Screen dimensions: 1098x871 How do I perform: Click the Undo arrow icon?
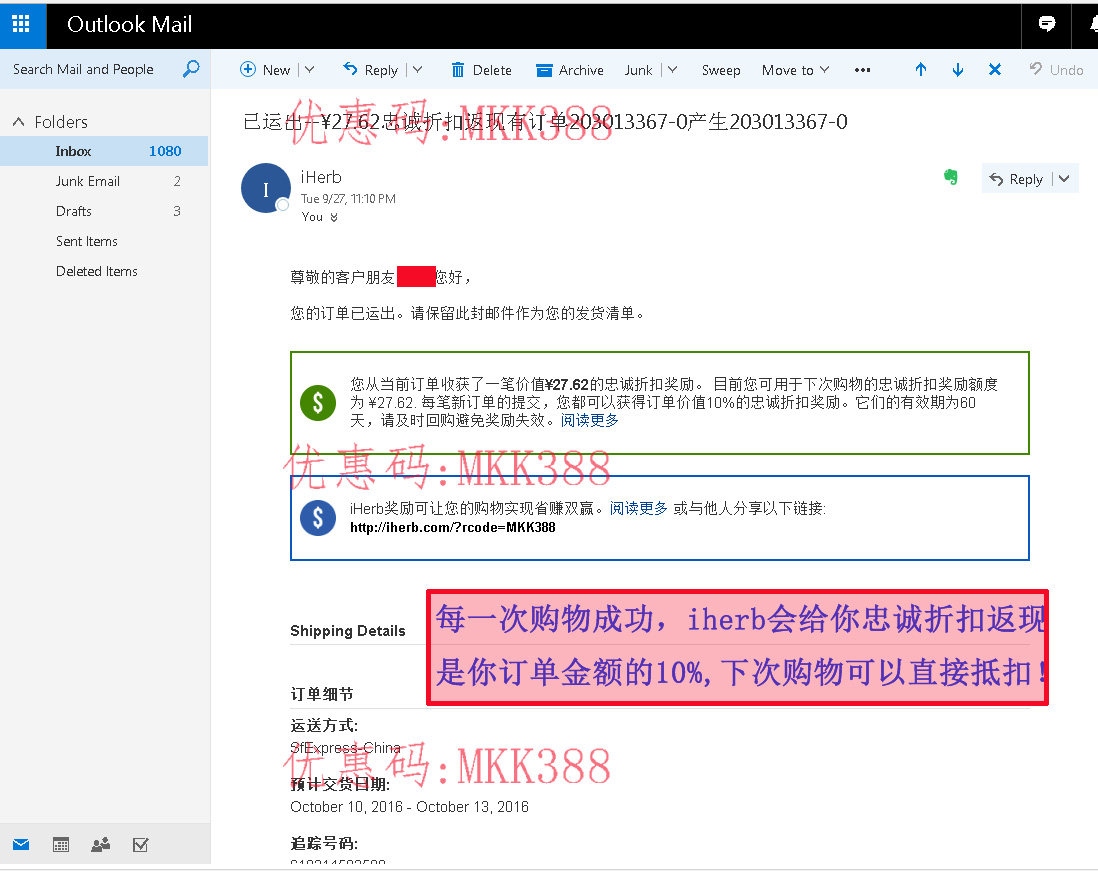click(x=1036, y=69)
